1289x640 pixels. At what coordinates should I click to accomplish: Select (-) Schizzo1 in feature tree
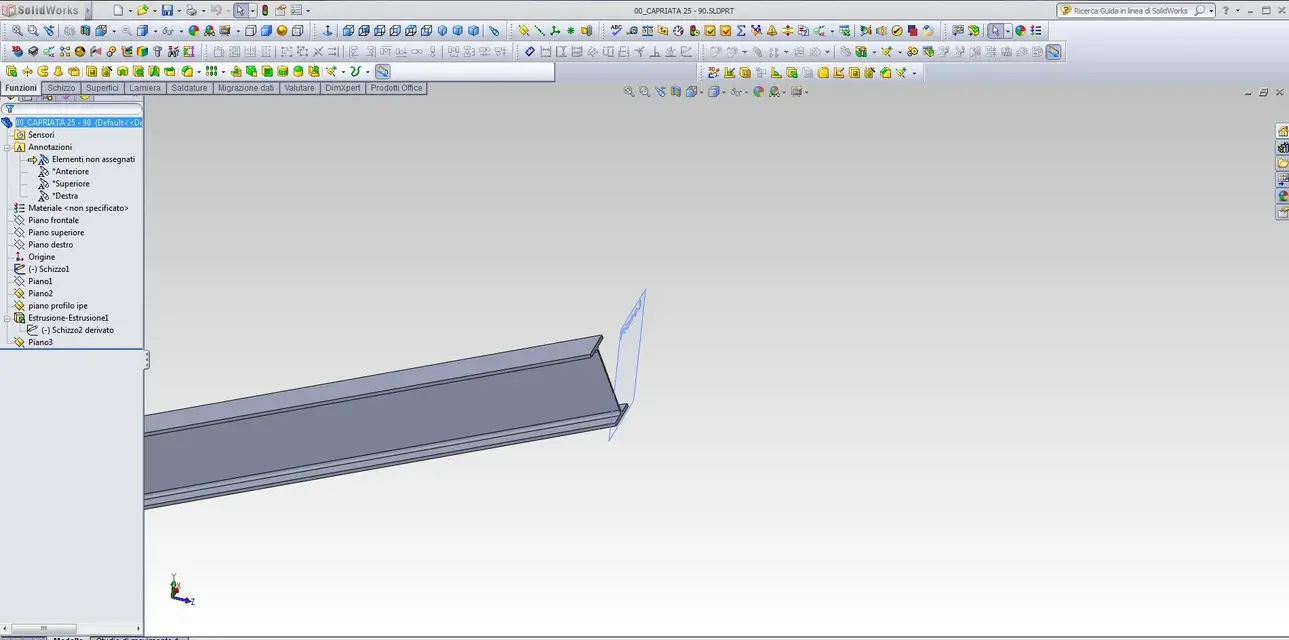[49, 269]
